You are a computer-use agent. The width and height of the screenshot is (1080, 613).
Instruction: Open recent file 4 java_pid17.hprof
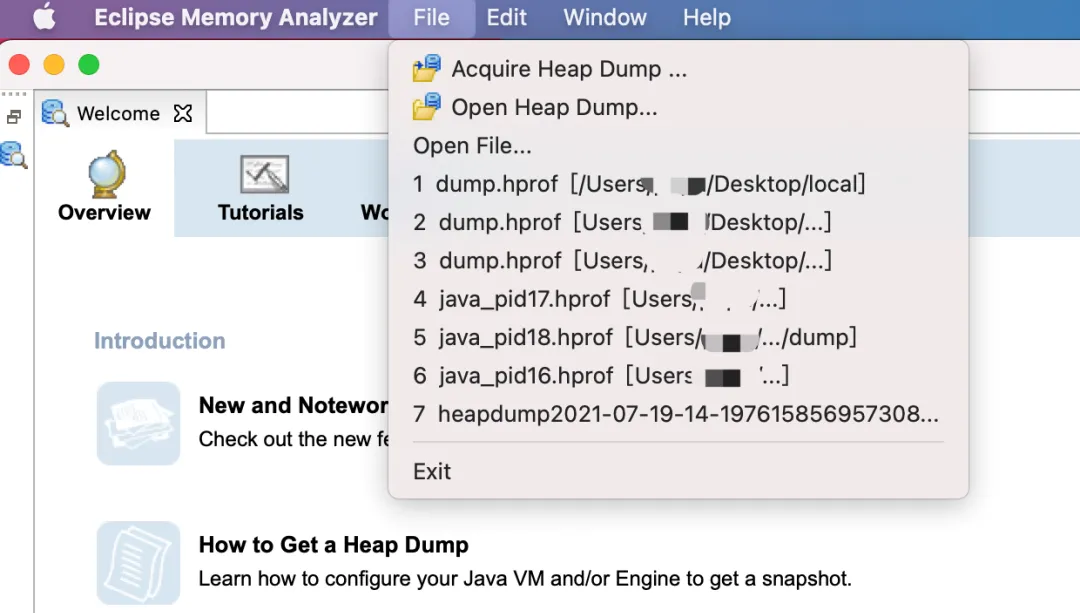coord(678,299)
